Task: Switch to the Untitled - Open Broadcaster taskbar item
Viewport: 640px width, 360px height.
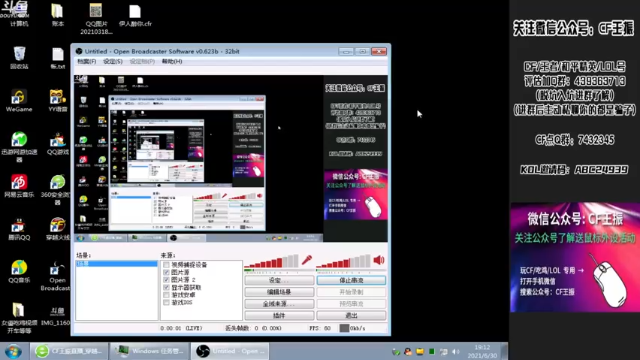Action: coord(230,351)
